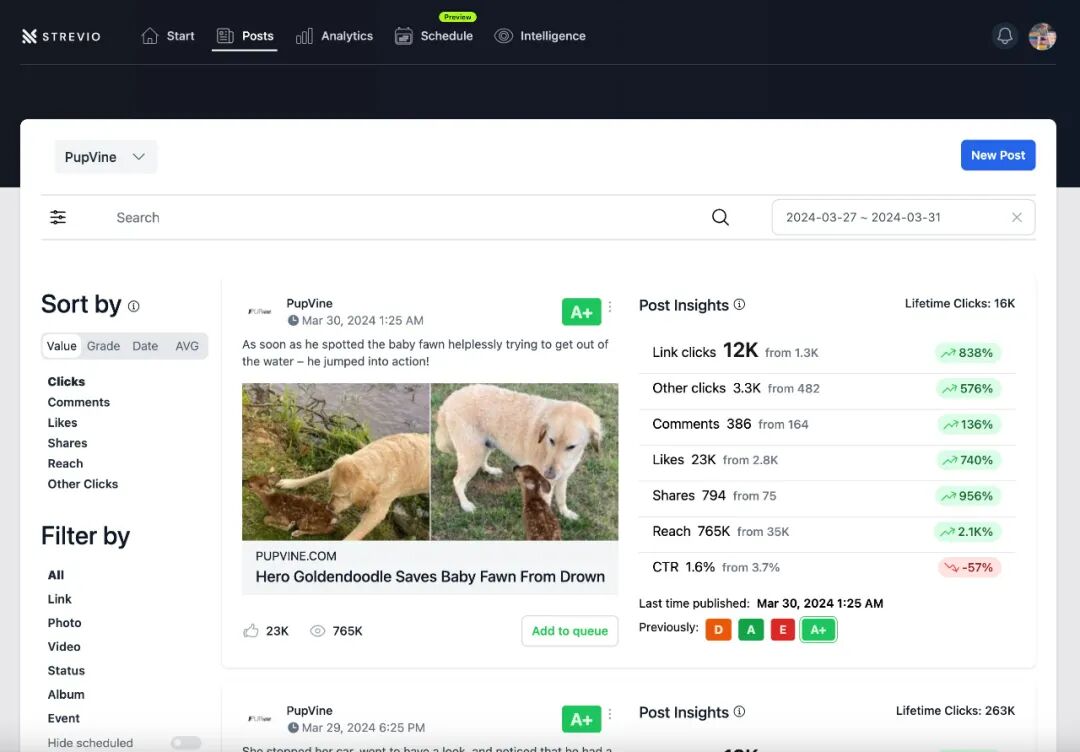Screen dimensions: 1080x752
Task: Click the Strevio logo
Action: [x=62, y=37]
